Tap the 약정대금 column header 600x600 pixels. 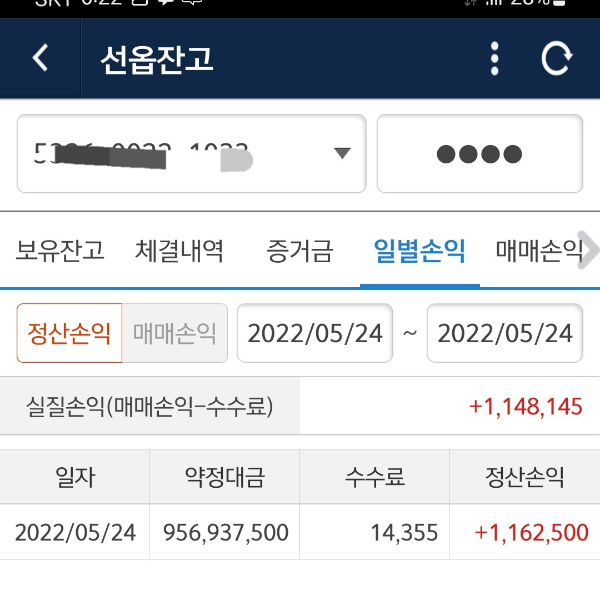pos(225,477)
